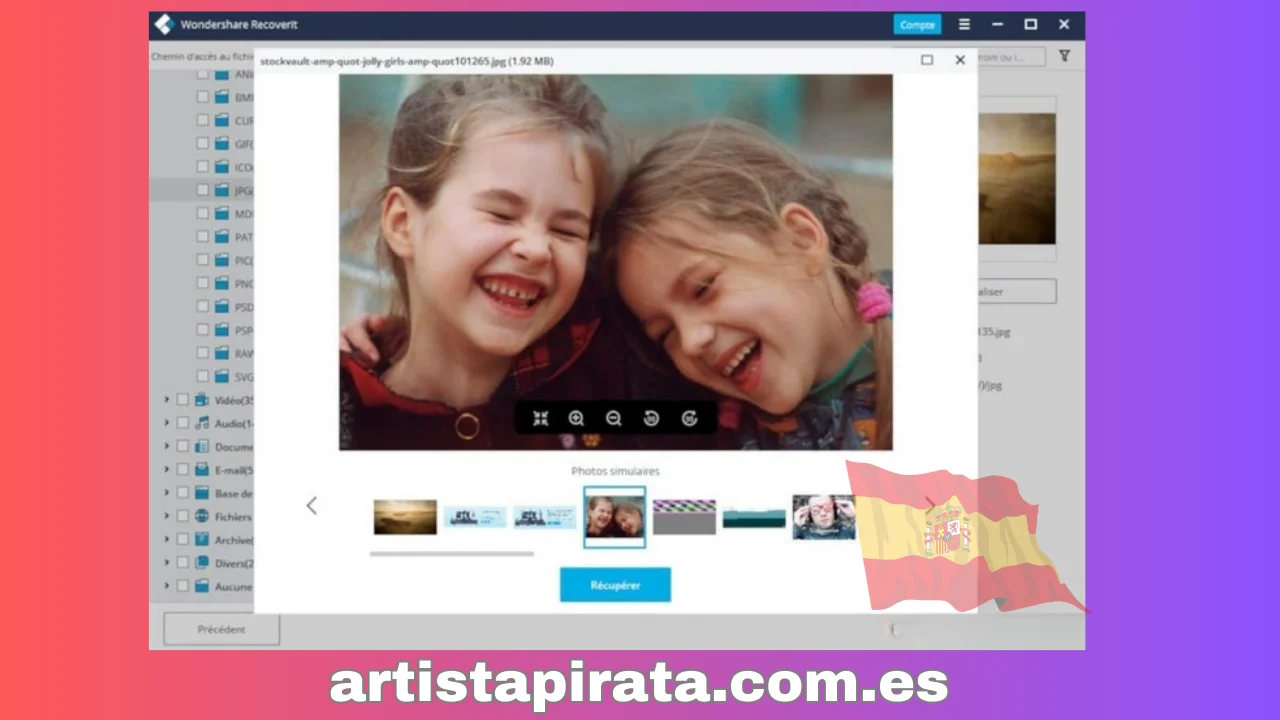Screen dimensions: 1280x720
Task: Click the file name search field
Action: click(1012, 57)
